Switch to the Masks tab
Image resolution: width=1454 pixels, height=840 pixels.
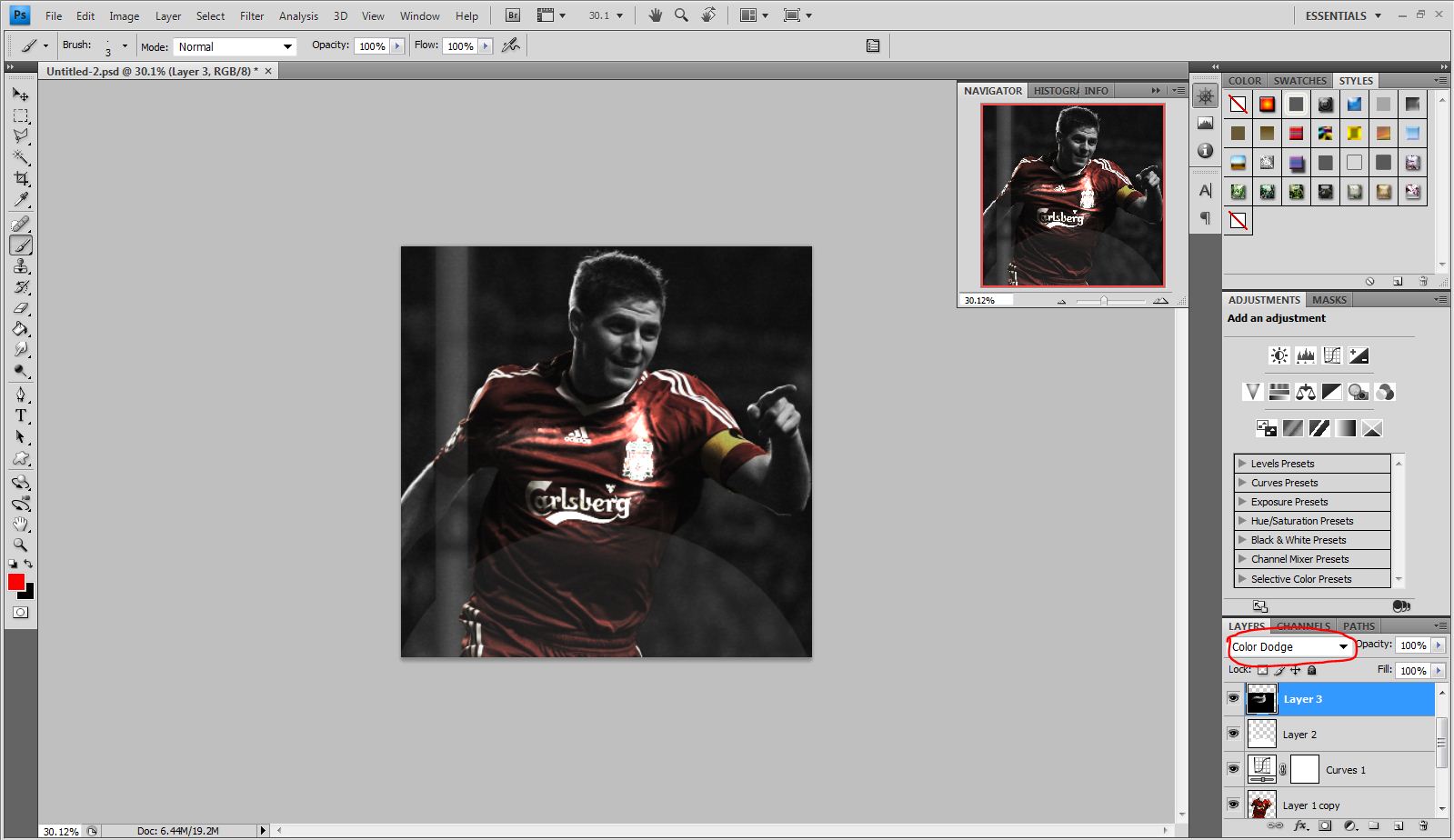[x=1329, y=300]
